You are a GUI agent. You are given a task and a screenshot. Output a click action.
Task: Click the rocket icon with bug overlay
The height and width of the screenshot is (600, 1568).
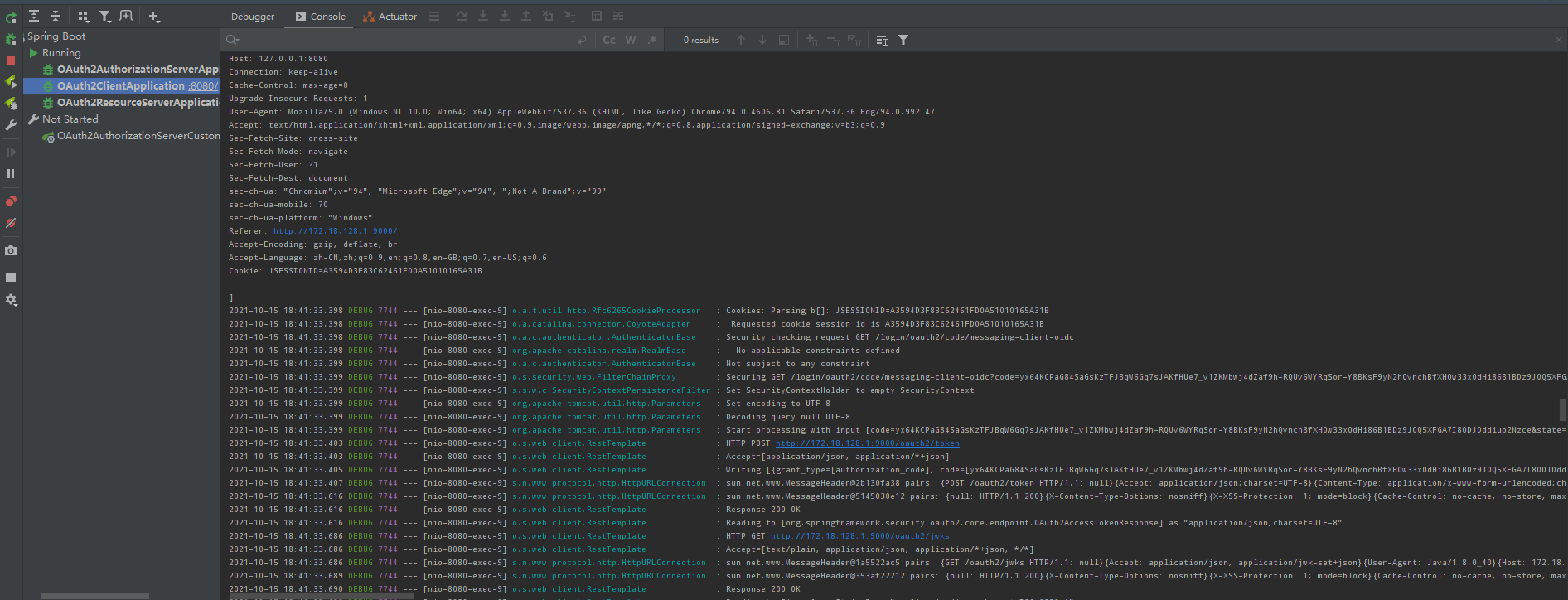pos(11,103)
